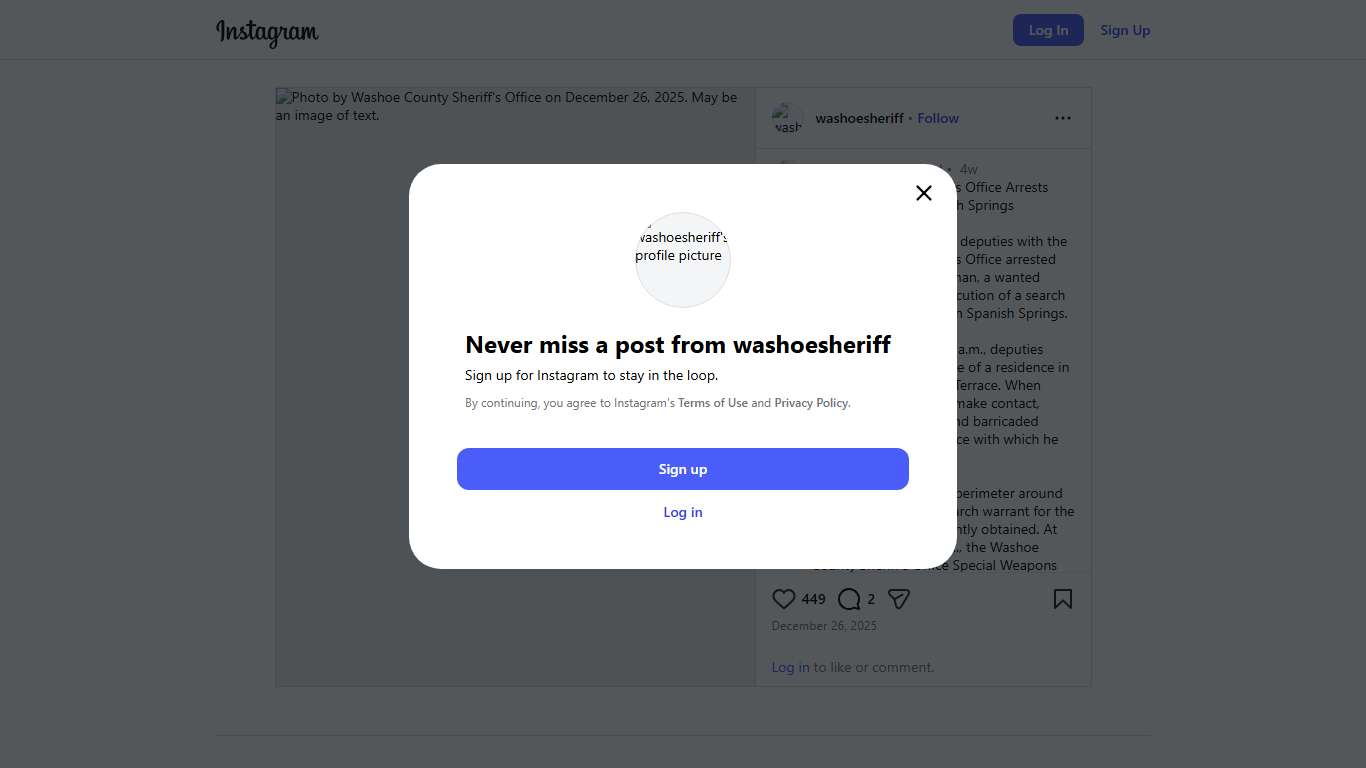Click the Log in link in the popup
Screen dimensions: 1366x768
coord(683,512)
